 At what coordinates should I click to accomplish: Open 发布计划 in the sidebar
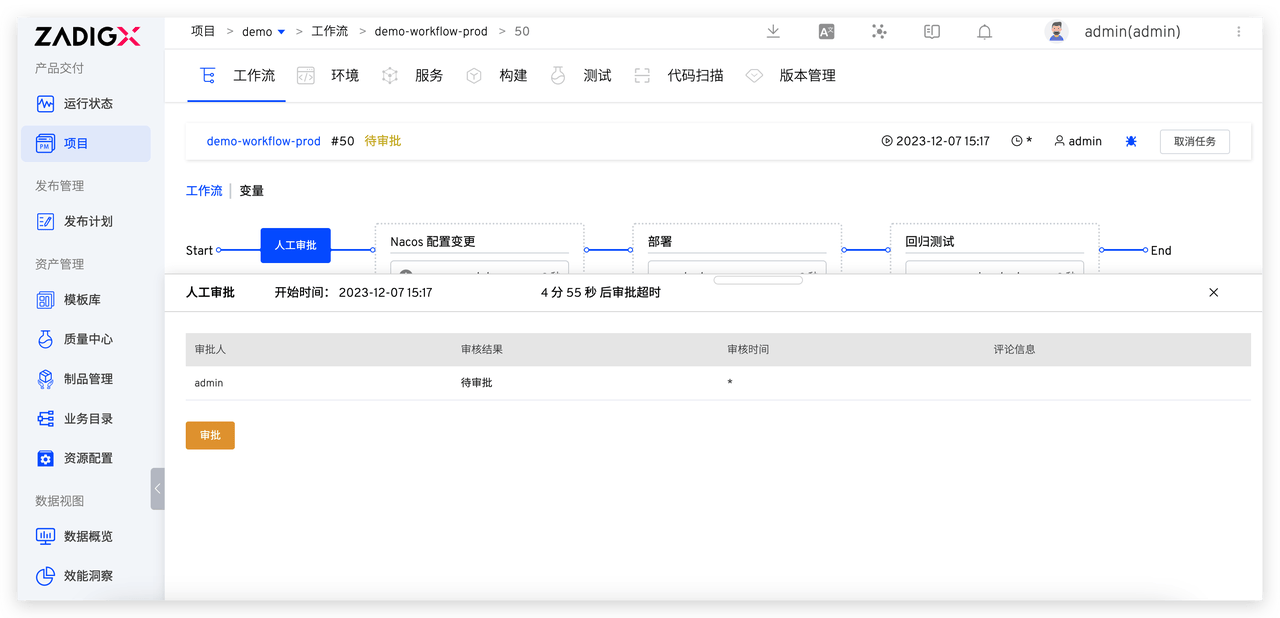(86, 222)
